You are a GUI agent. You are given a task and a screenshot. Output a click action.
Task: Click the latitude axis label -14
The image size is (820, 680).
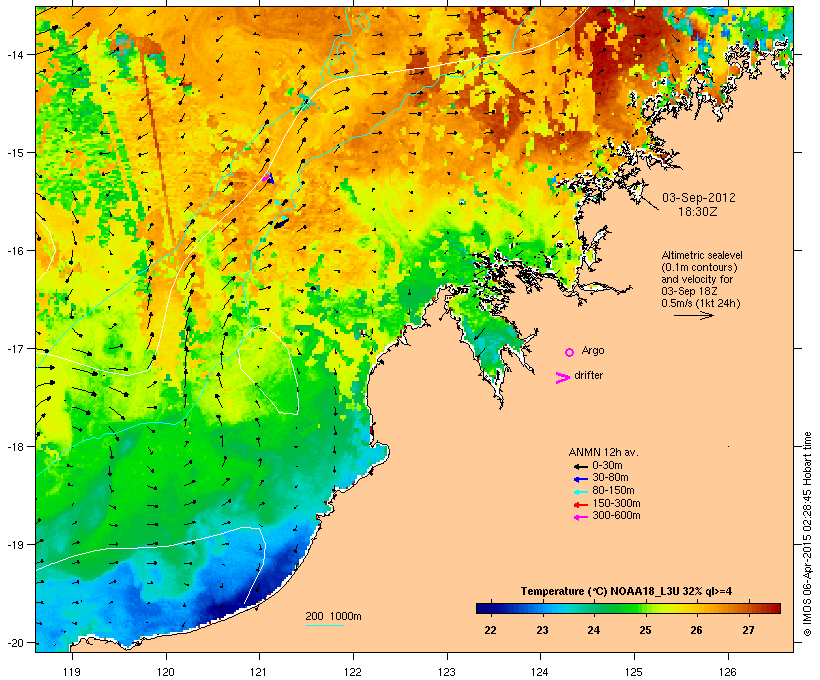pos(14,54)
